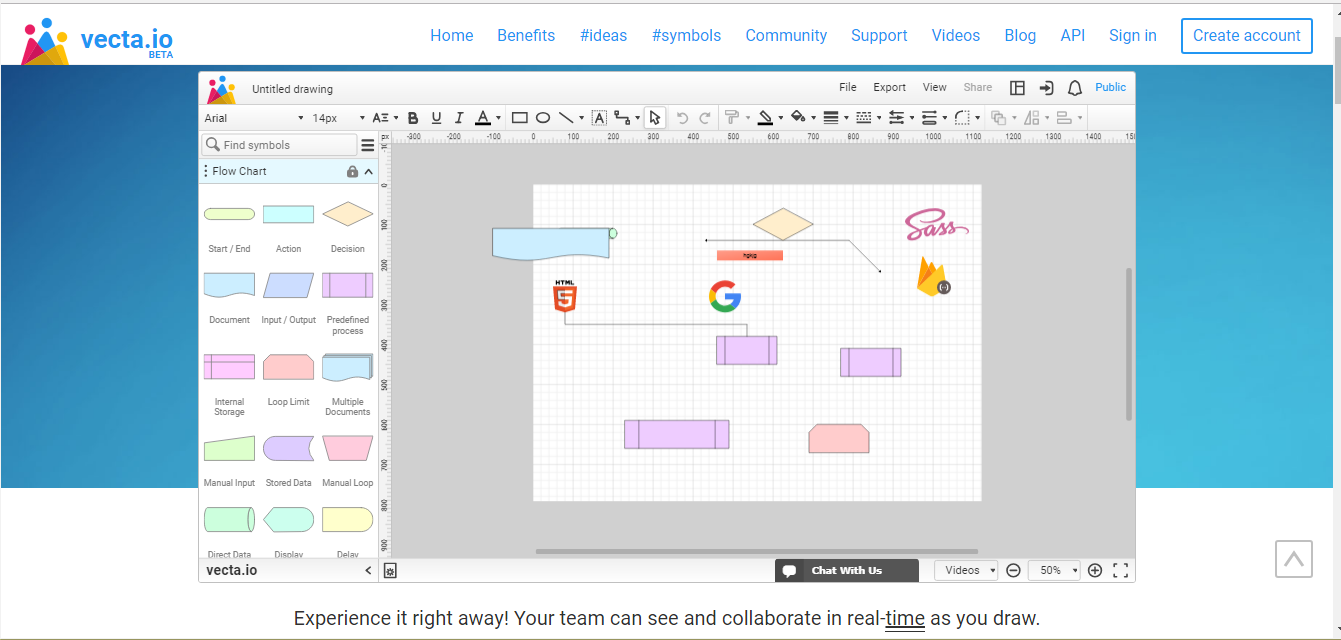Click the zoom in plus button
Screen dimensions: 1341x640
pyautogui.click(x=1095, y=571)
